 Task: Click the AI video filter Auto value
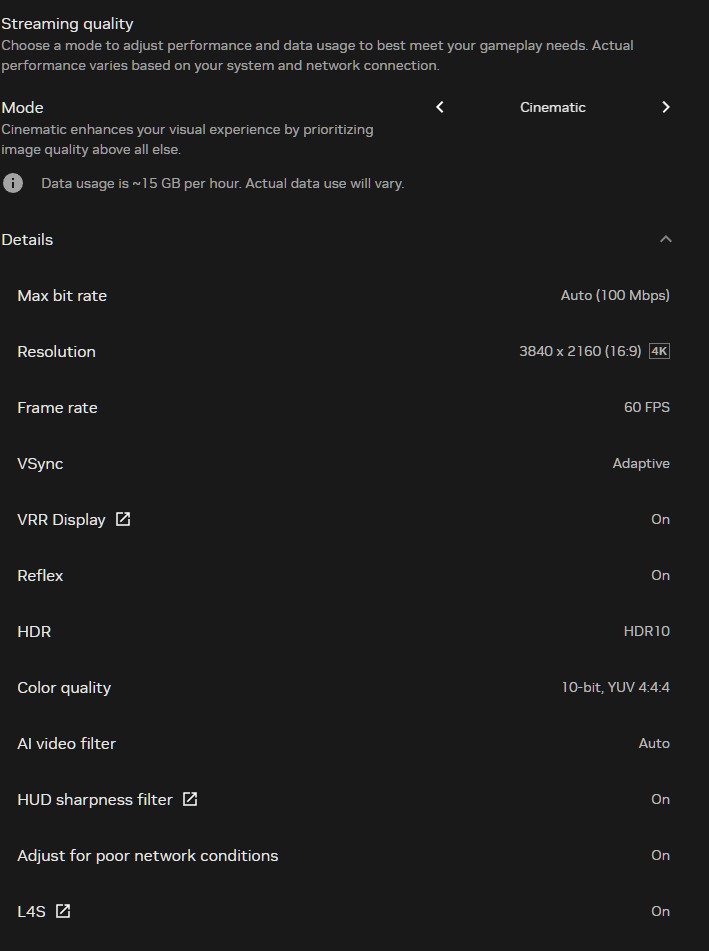coord(654,743)
